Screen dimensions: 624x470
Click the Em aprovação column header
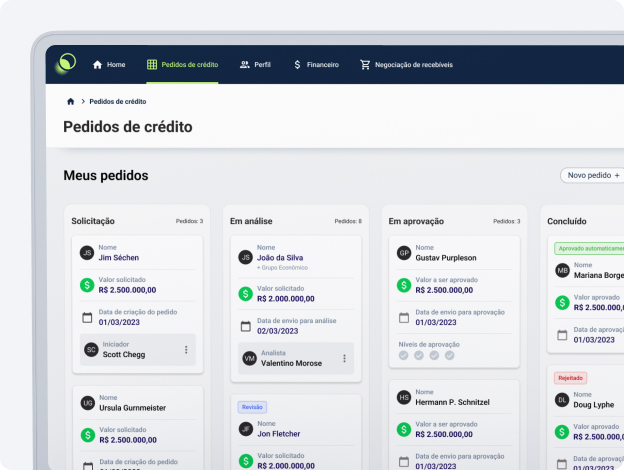pos(416,221)
